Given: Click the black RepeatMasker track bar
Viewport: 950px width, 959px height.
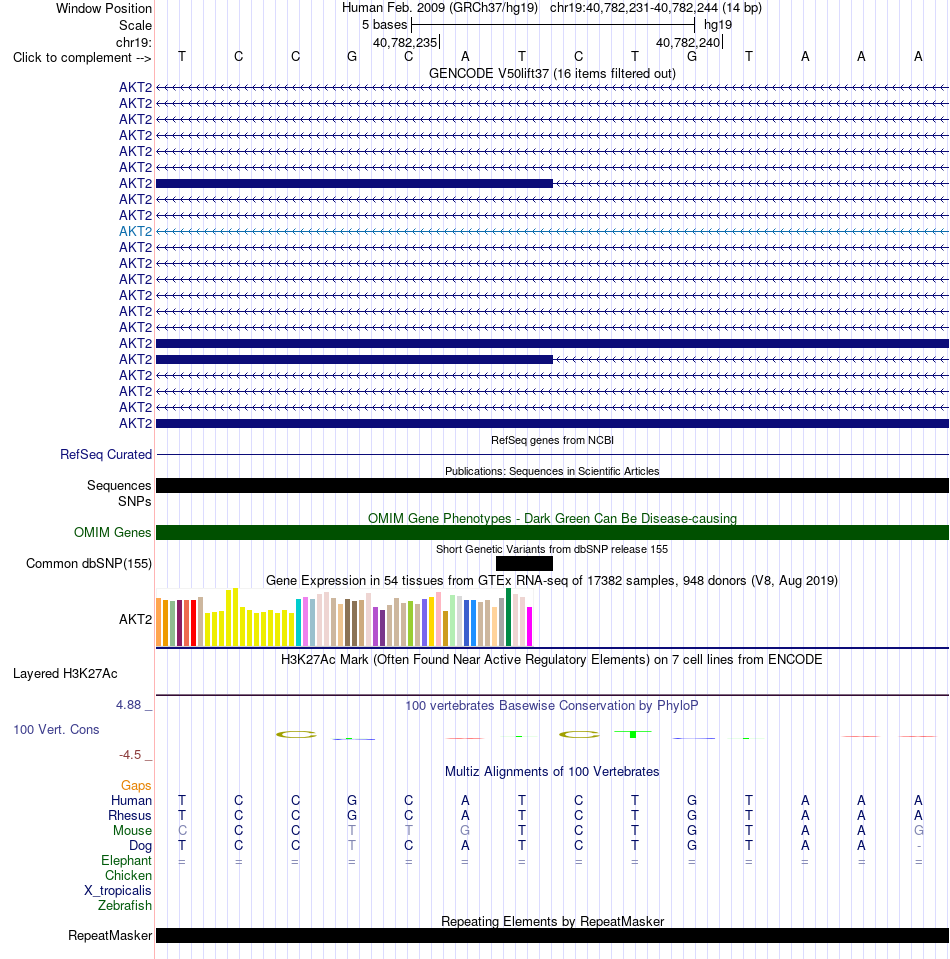Looking at the screenshot, I should (552, 936).
